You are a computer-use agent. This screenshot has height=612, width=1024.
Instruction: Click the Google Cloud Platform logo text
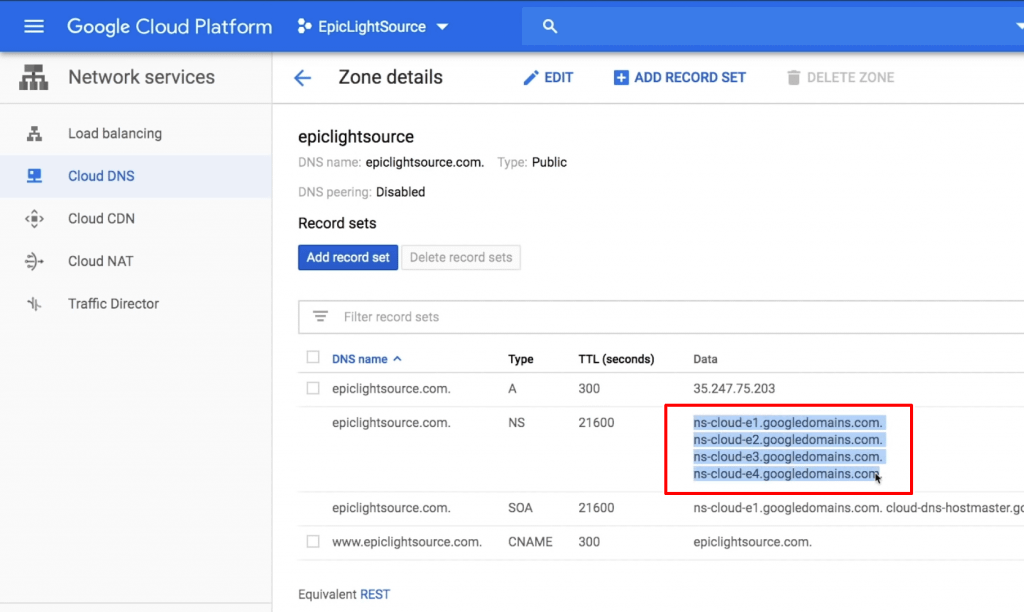170,26
